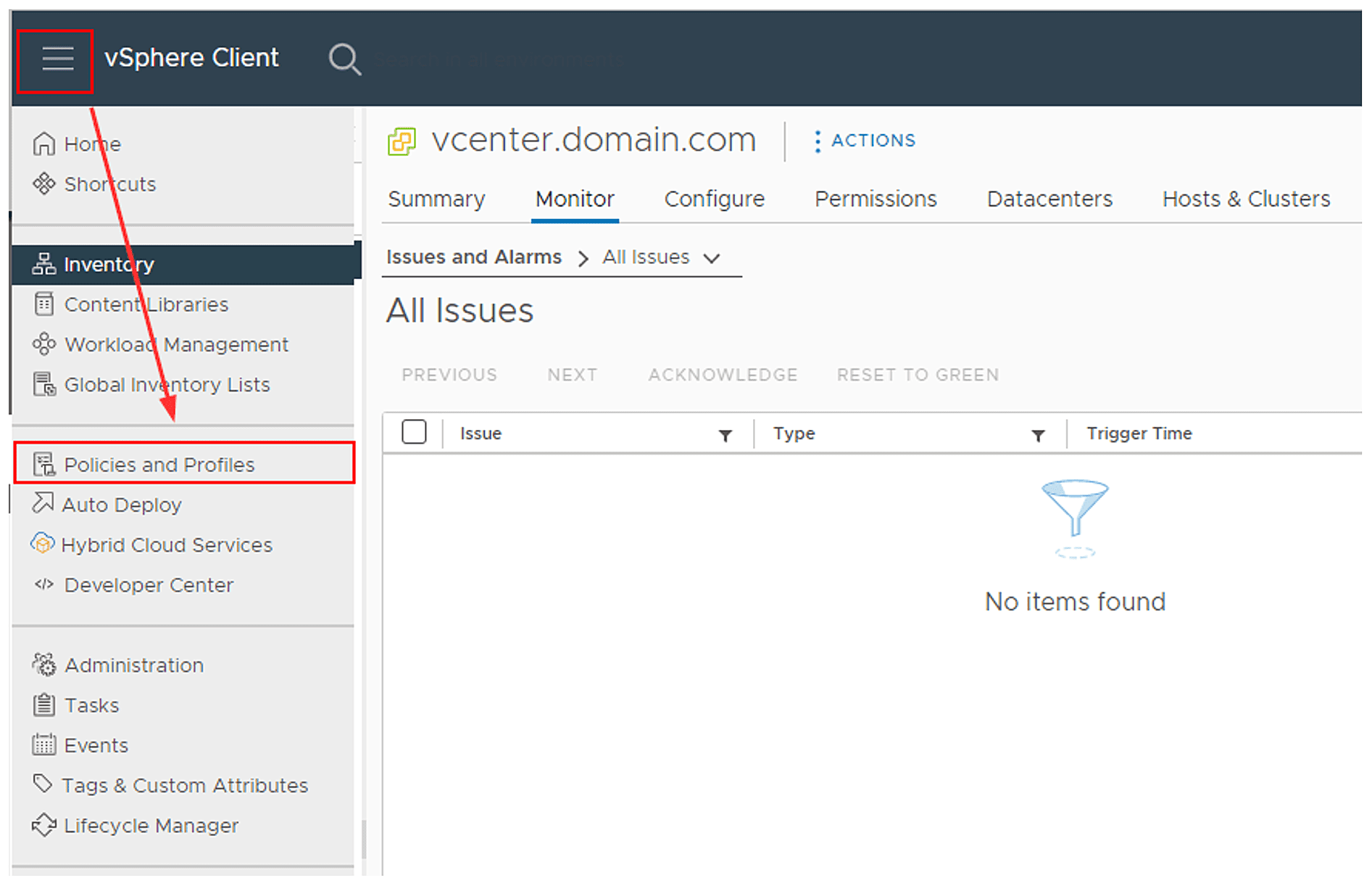Screen dimensions: 1372x891
Task: Sort by the Trigger Time column header
Action: point(1139,433)
